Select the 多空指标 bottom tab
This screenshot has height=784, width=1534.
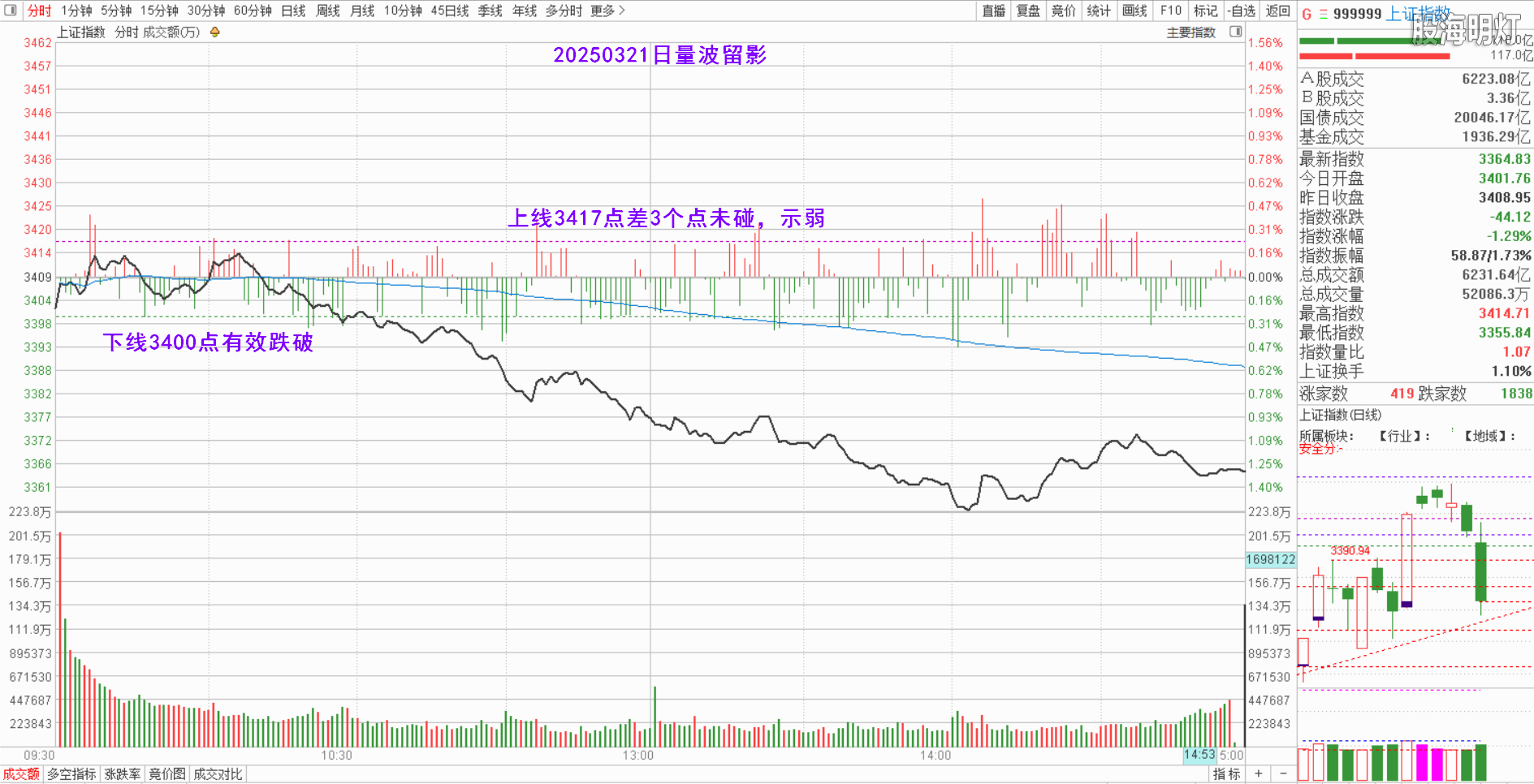coord(71,774)
